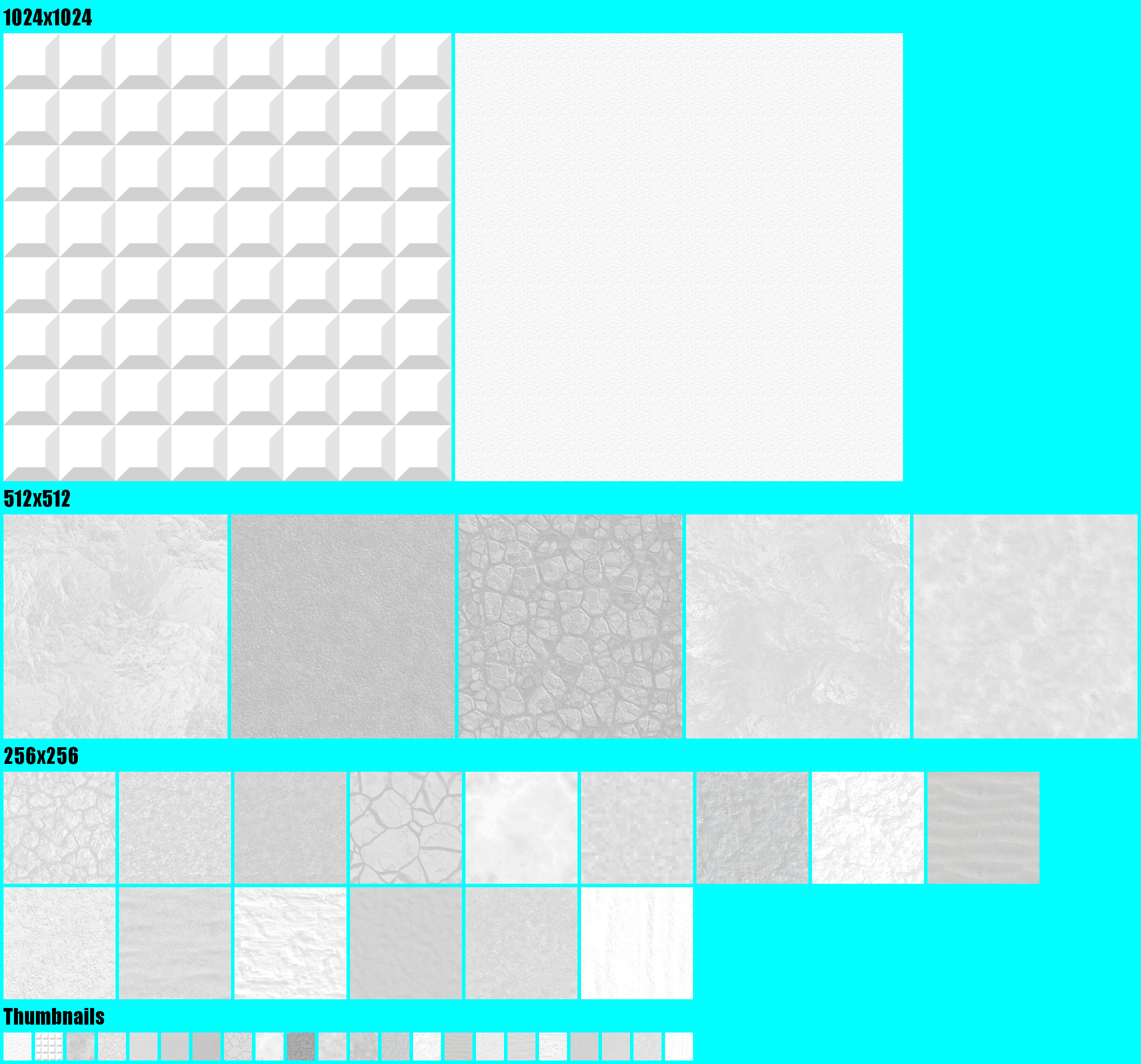Pick the tiny smoky cloud icon in Thumbnails row
Image resolution: width=1141 pixels, height=1064 pixels.
pos(269,1046)
